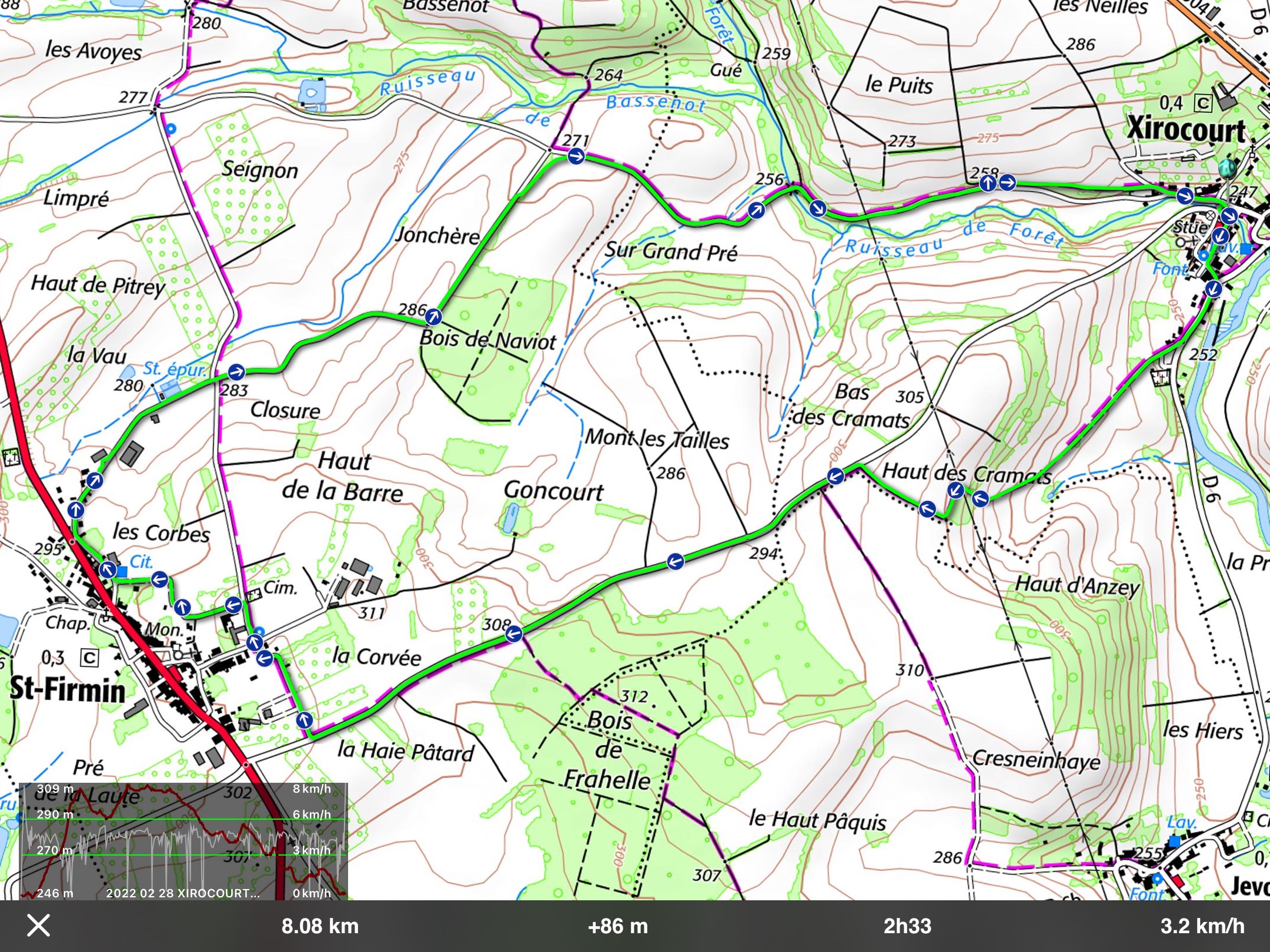The width and height of the screenshot is (1270, 952).
Task: Tap the 'St. épur.' treatment plant label
Action: (x=175, y=370)
